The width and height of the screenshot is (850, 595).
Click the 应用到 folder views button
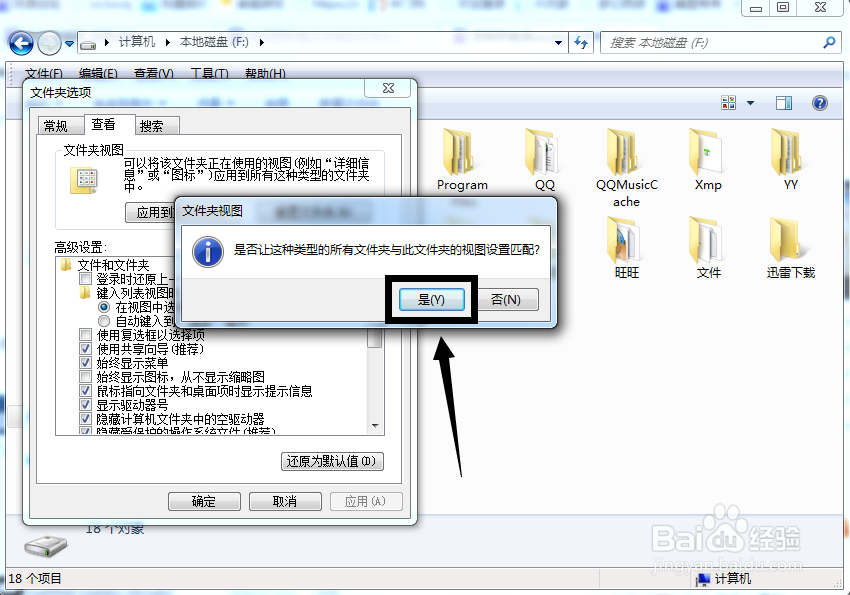pyautogui.click(x=151, y=212)
